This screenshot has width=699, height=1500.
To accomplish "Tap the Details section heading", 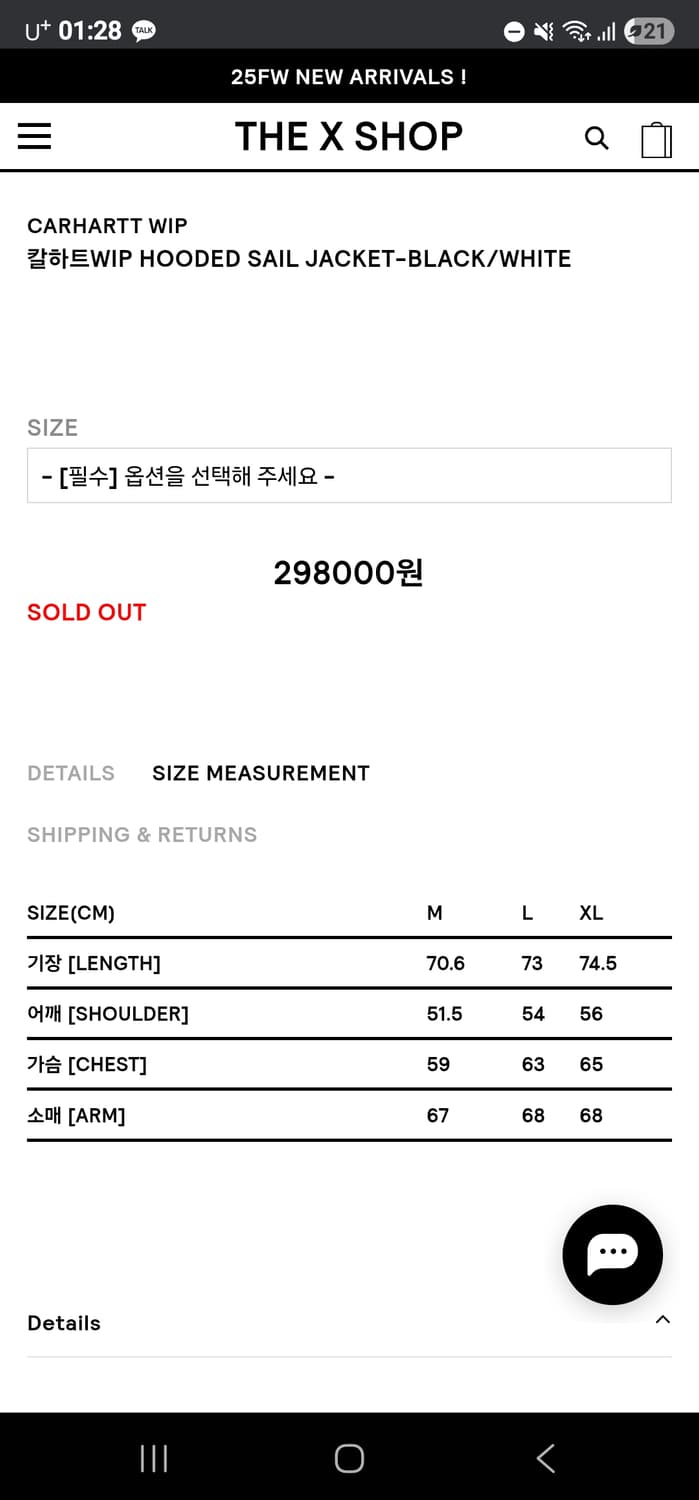I will coord(64,1323).
